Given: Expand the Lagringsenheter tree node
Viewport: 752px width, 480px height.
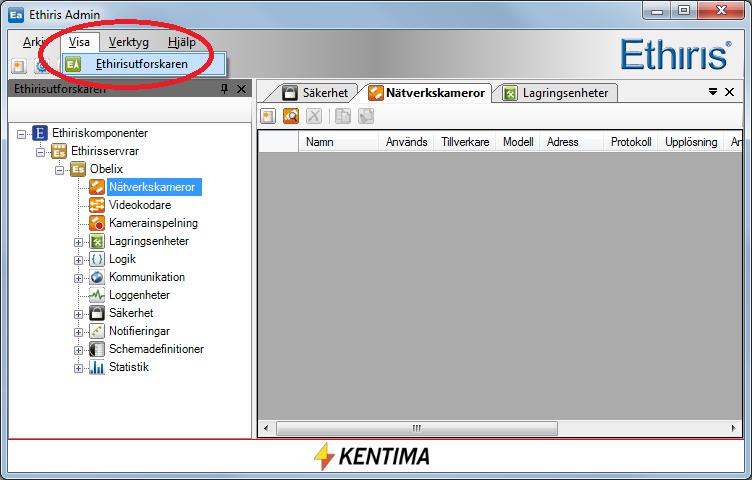Looking at the screenshot, I should 78,242.
